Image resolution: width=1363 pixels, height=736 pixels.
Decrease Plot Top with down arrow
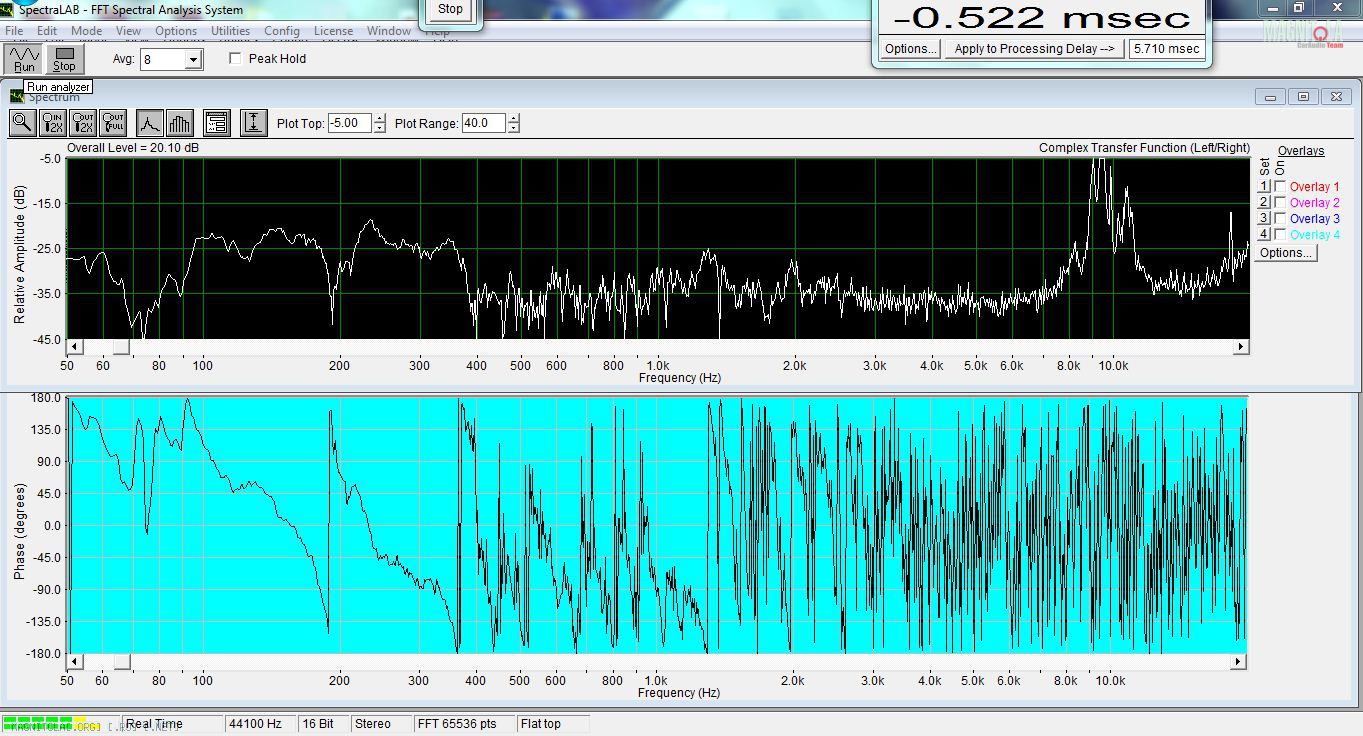(380, 128)
